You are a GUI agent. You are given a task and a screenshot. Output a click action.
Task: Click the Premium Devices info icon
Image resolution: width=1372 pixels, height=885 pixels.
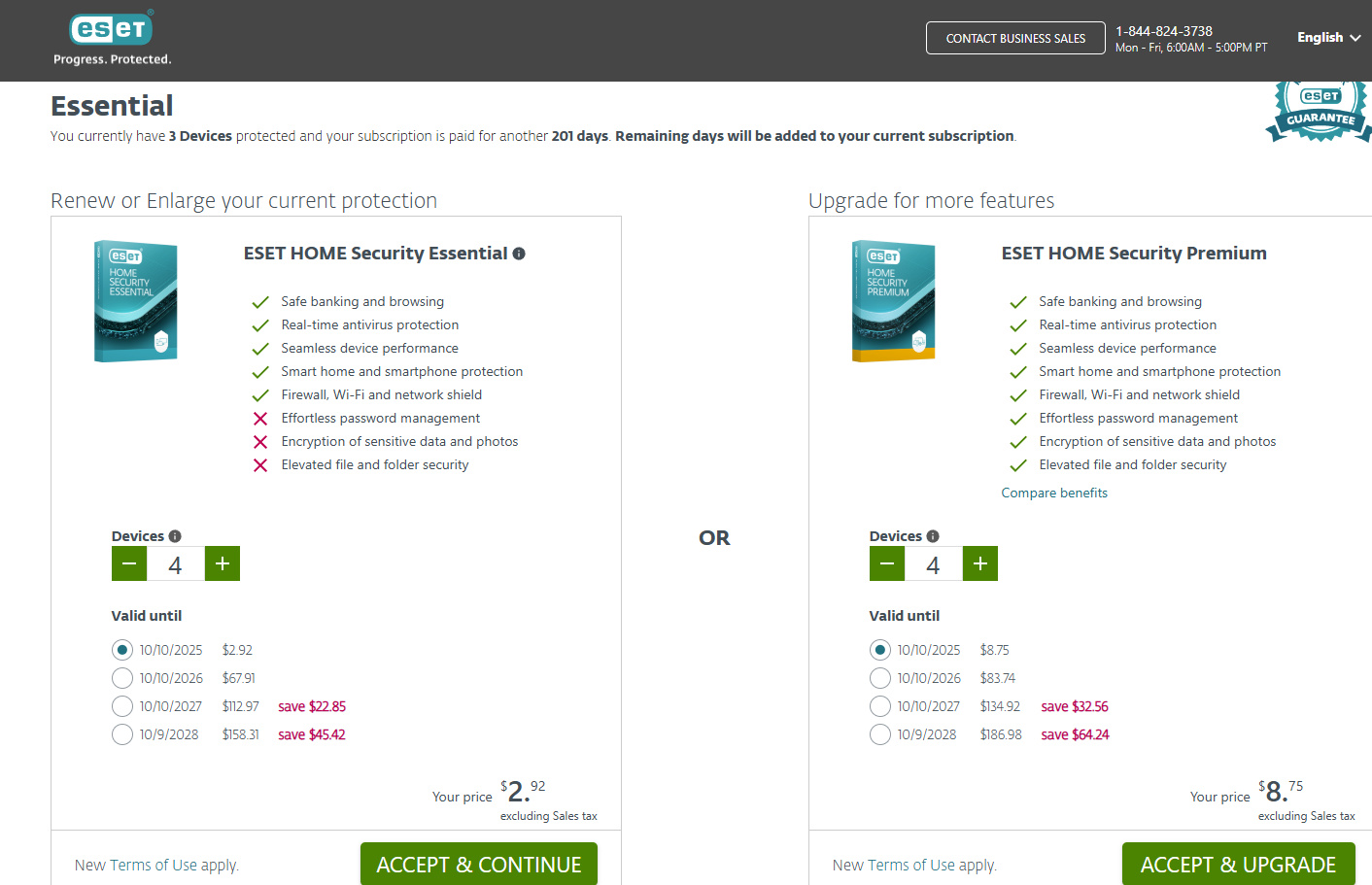(933, 536)
